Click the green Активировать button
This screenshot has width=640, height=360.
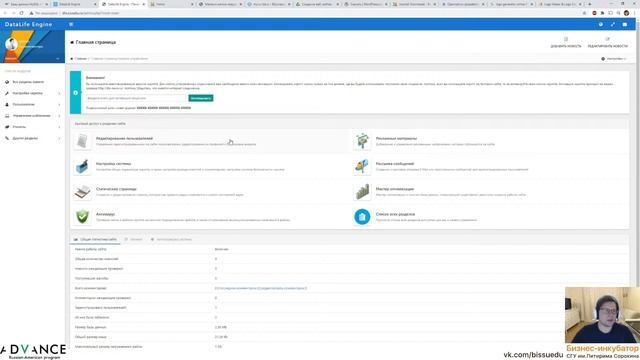click(x=201, y=98)
